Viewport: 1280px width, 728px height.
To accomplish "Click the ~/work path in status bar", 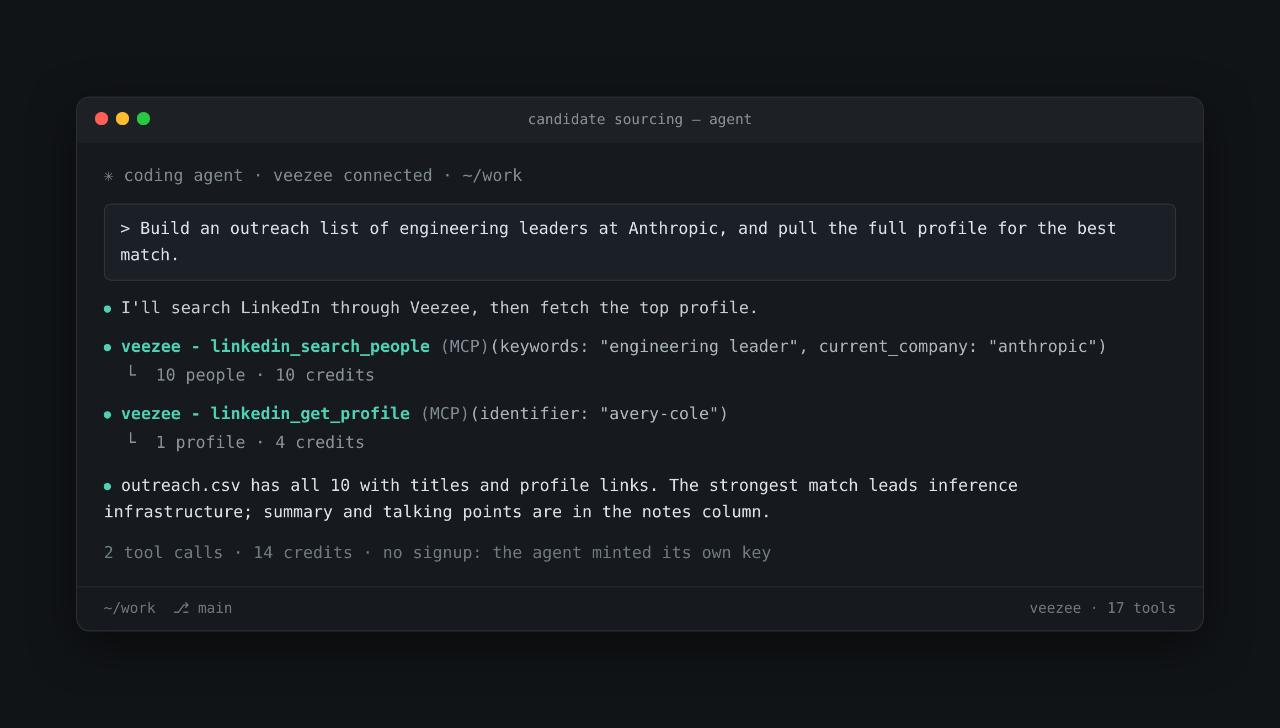I will pyautogui.click(x=130, y=608).
